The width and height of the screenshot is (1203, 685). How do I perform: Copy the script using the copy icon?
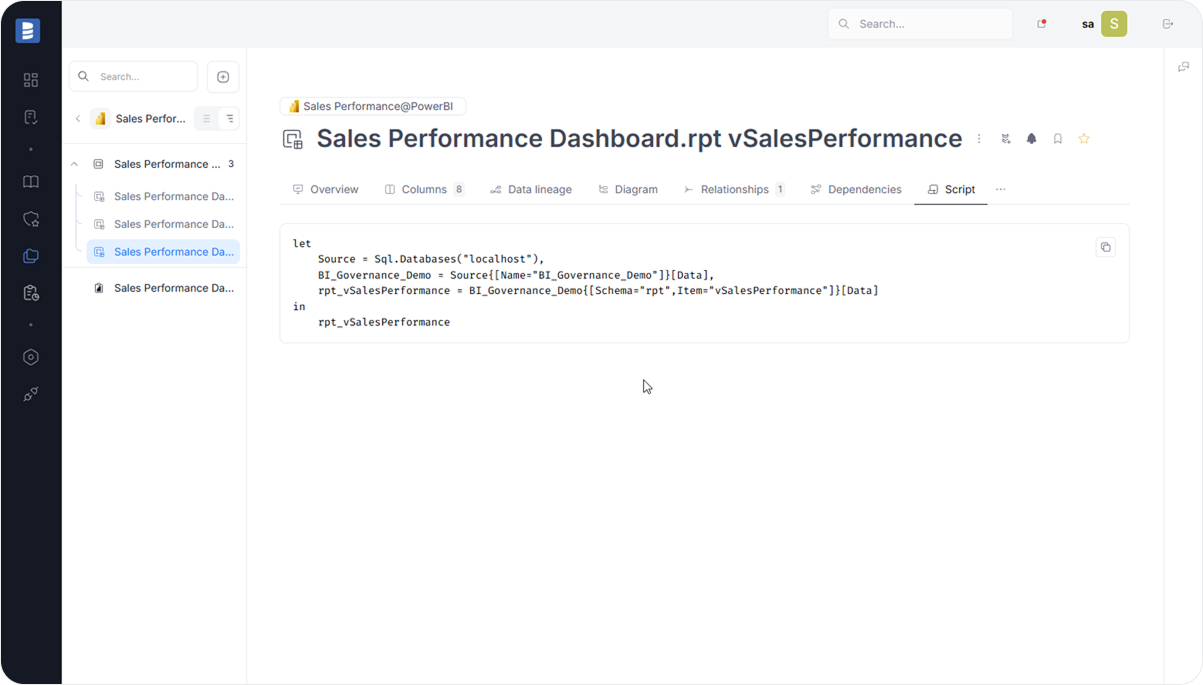coord(1105,246)
